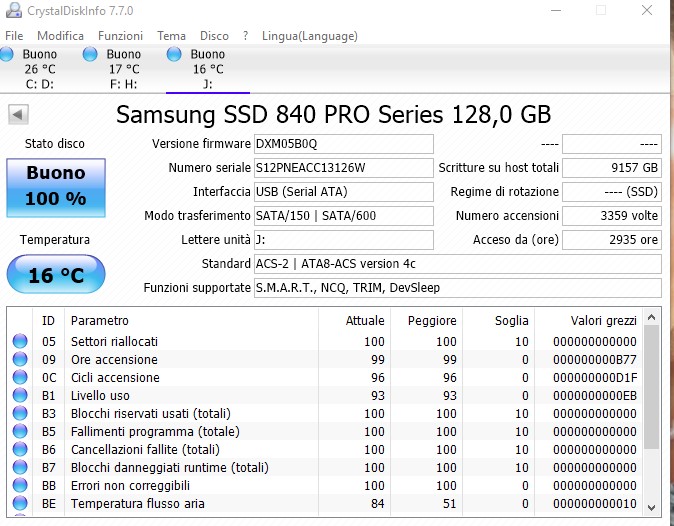Viewport: 674px width, 526px height.
Task: Click the firmware version field DXM05B0Q
Action: click(343, 144)
